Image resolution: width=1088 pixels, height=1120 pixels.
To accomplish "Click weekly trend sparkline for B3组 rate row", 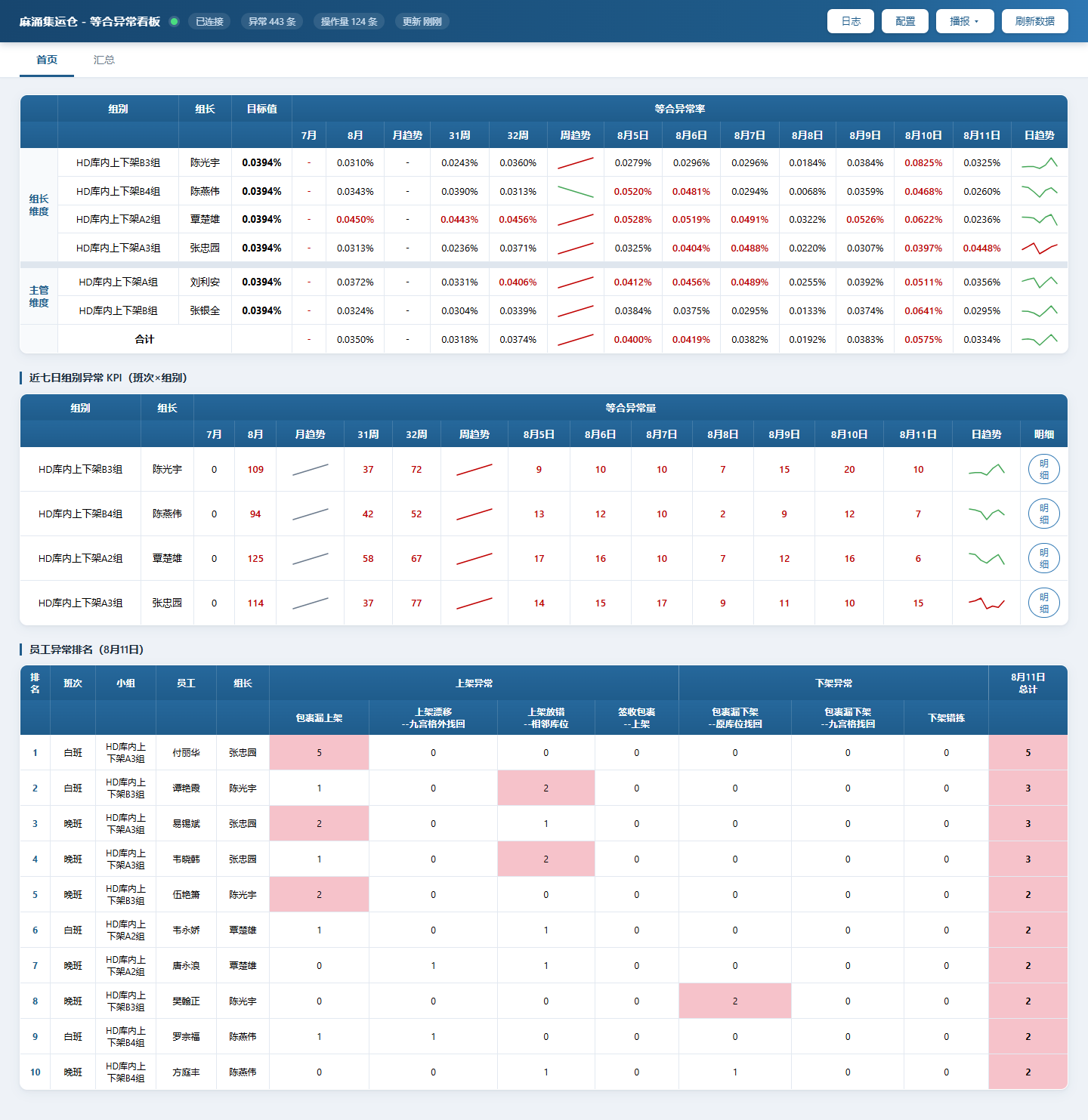I will tap(576, 162).
